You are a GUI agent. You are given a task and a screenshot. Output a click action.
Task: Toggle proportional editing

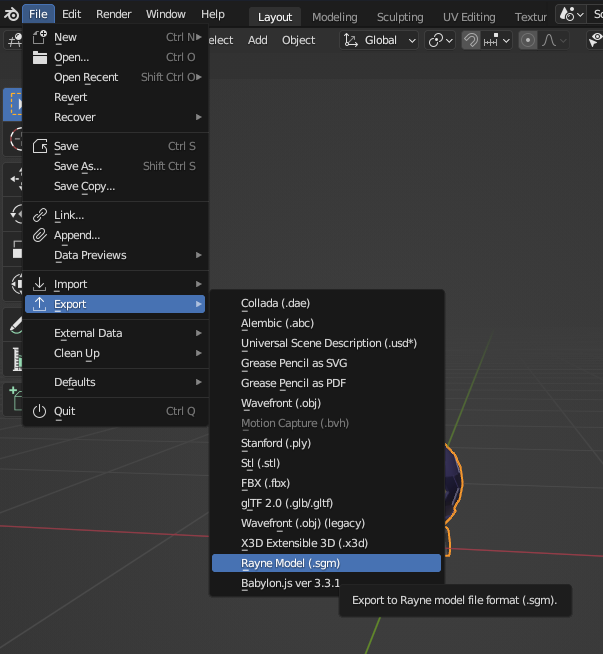pyautogui.click(x=528, y=40)
